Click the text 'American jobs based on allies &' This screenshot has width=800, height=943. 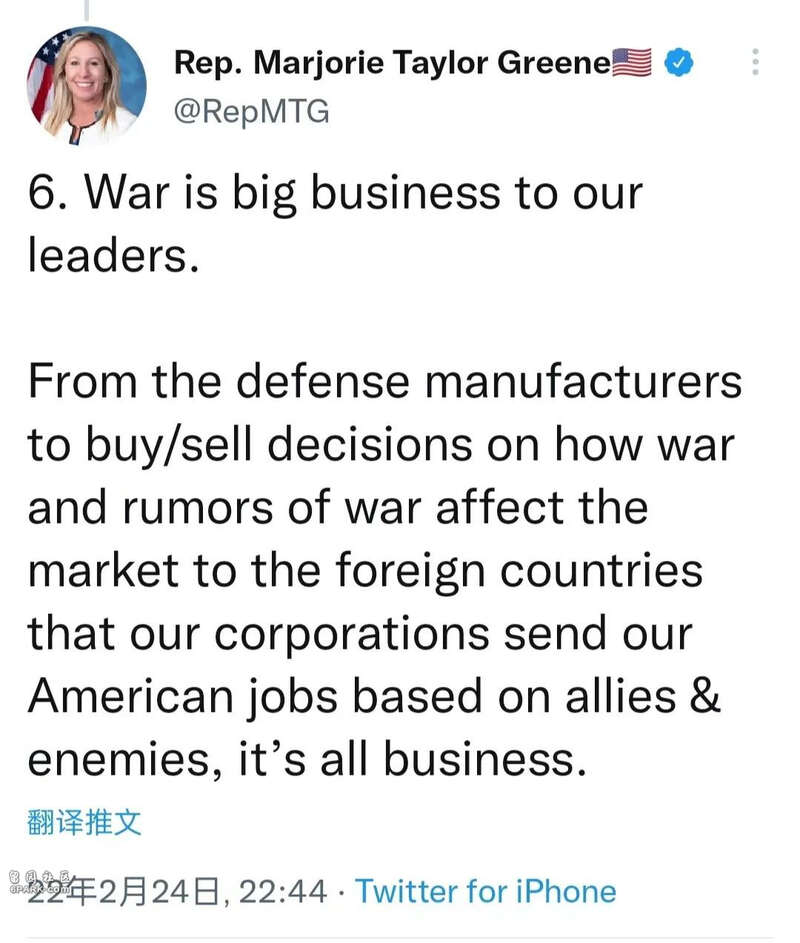pyautogui.click(x=374, y=697)
